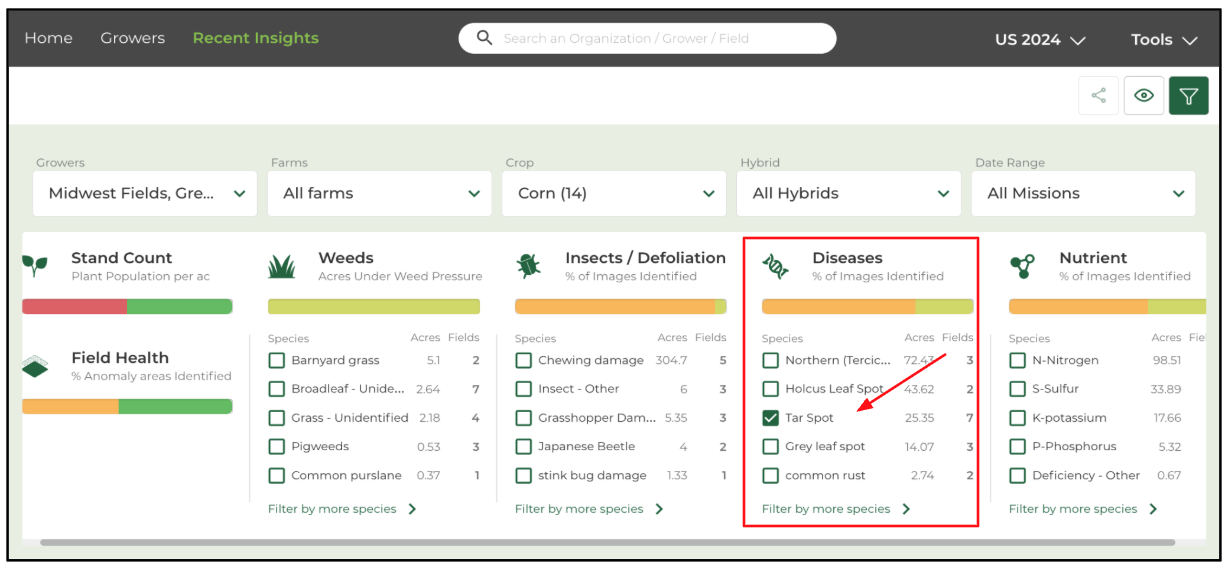Check the Grey leaf spot checkbox
Viewport: 1228px width, 567px height.
[770, 447]
